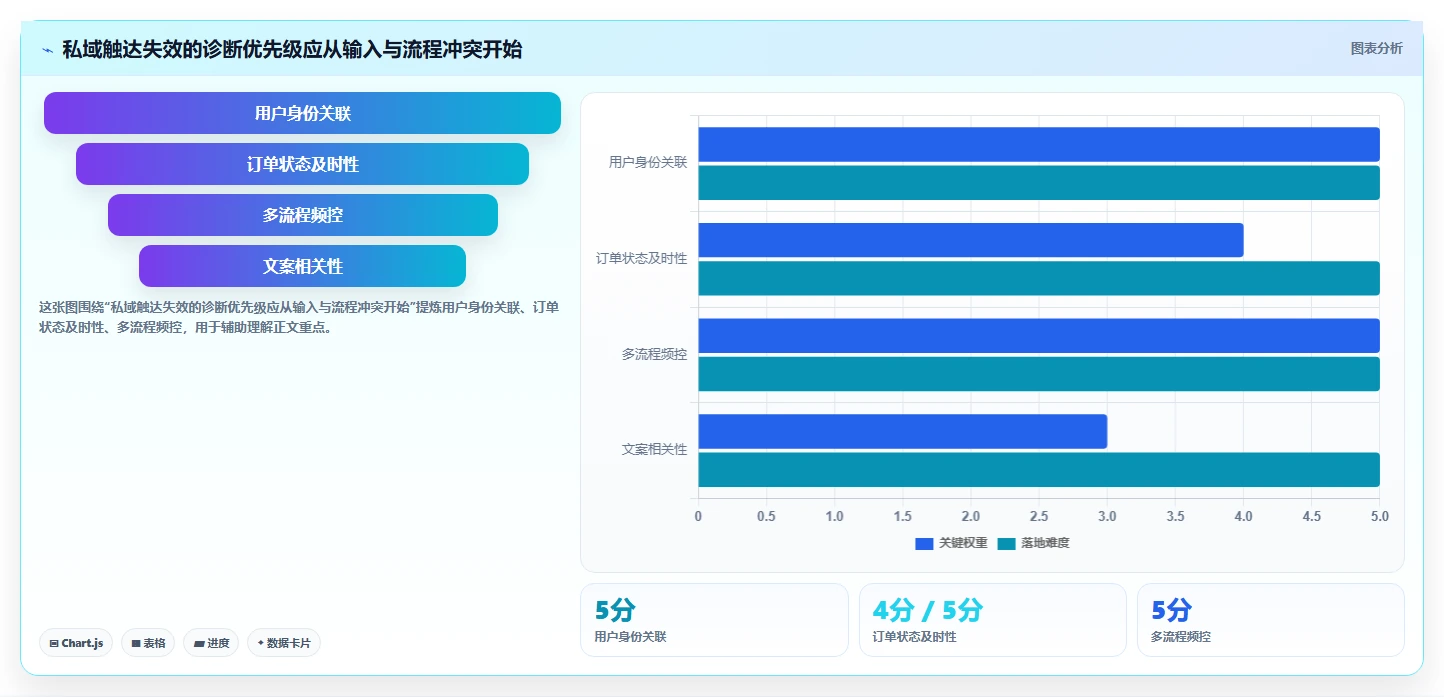Click the Chart.js tag chip
The height and width of the screenshot is (697, 1444).
pyautogui.click(x=76, y=643)
